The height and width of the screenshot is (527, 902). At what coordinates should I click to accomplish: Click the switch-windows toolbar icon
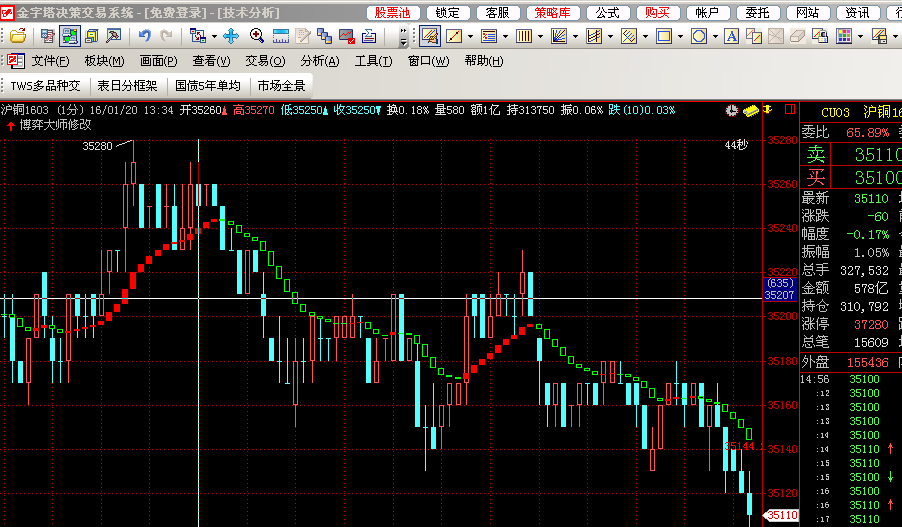(x=198, y=36)
